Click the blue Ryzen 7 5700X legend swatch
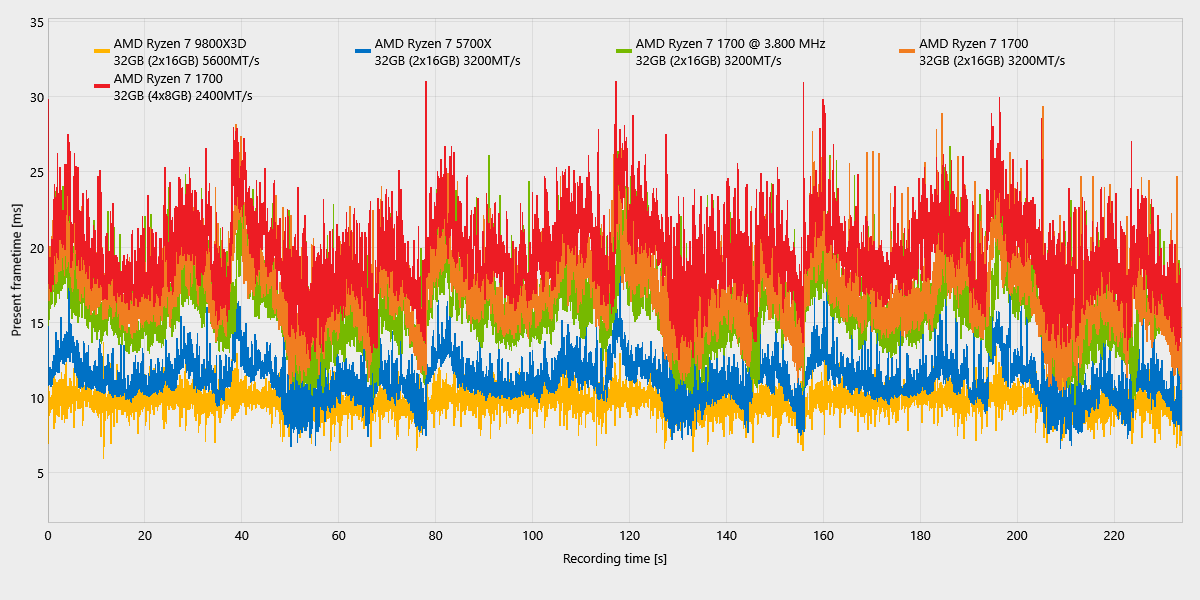Viewport: 1200px width, 600px height. tap(363, 51)
